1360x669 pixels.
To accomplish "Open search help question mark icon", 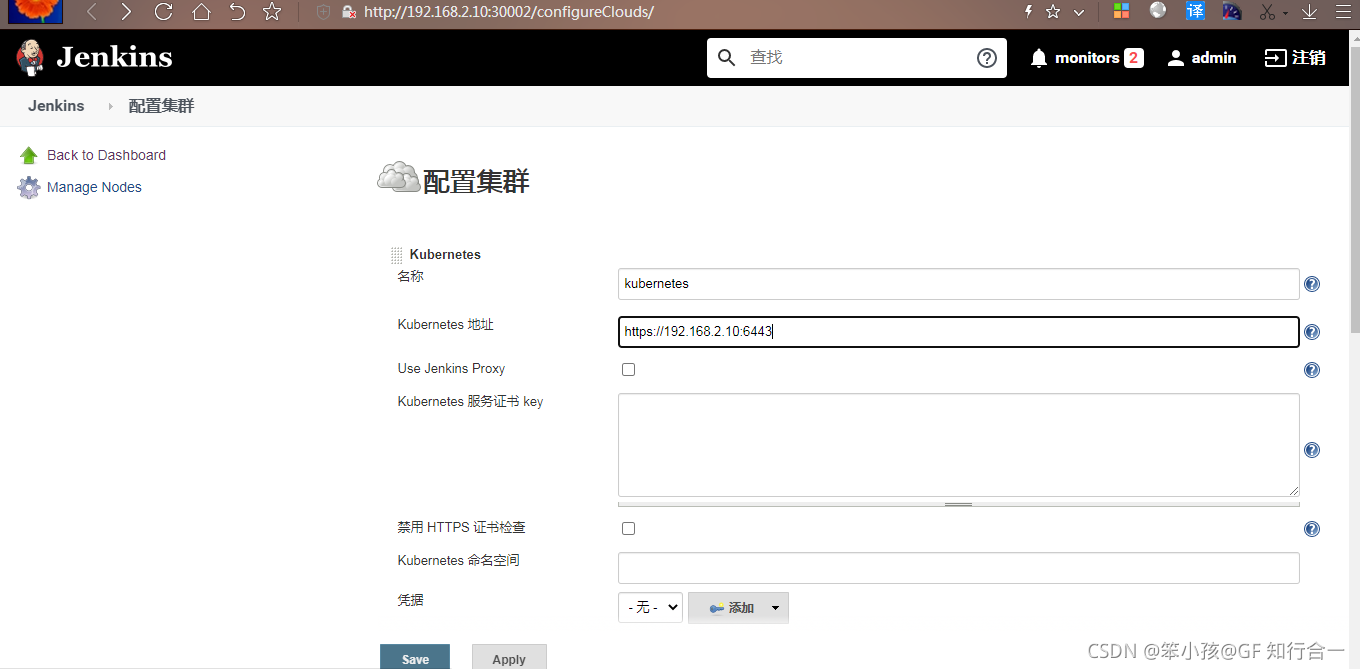I will click(x=987, y=58).
